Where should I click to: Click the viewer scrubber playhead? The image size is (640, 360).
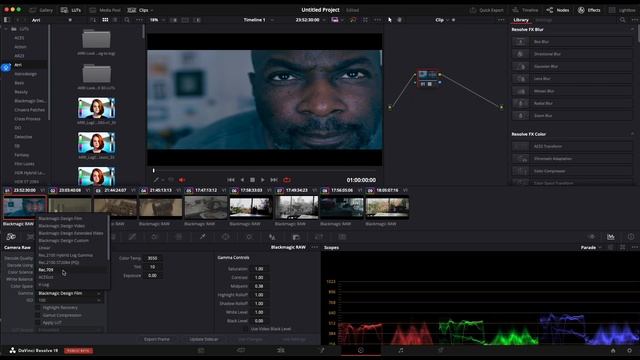(x=153, y=171)
